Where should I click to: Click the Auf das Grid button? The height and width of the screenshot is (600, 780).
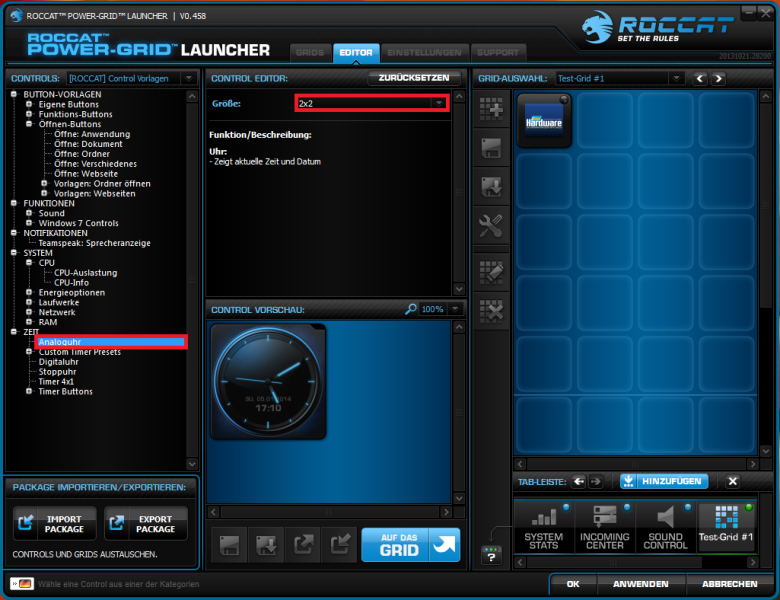tap(410, 545)
